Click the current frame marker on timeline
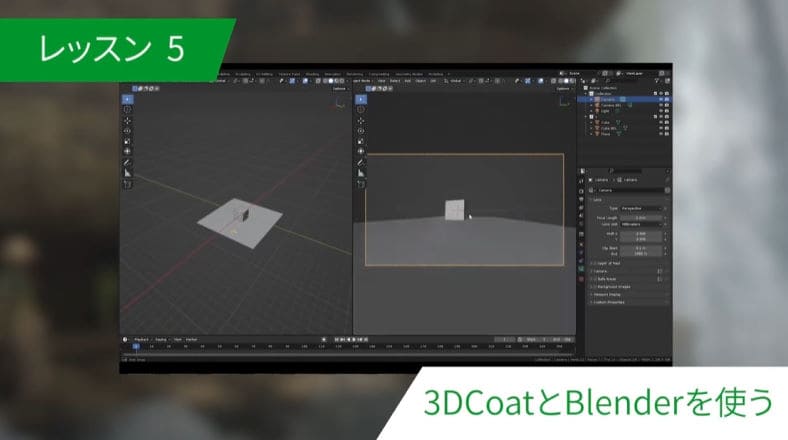The width and height of the screenshot is (788, 440). point(136,347)
